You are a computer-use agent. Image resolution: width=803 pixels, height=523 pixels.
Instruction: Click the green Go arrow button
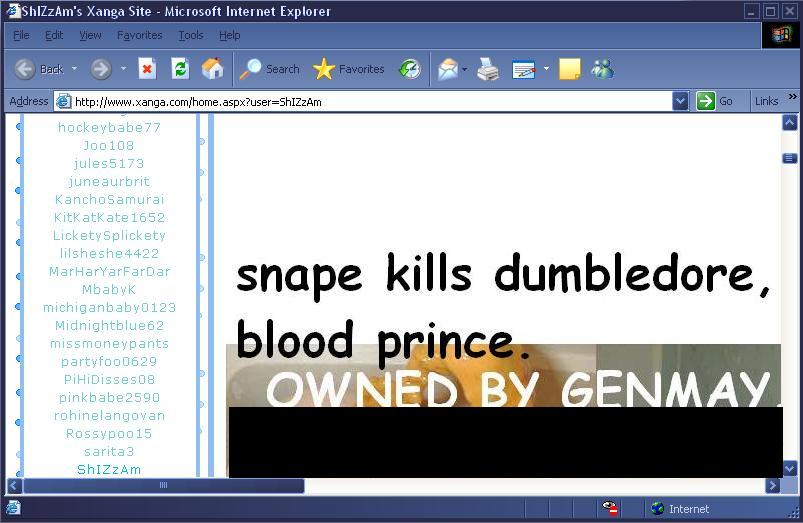(706, 101)
